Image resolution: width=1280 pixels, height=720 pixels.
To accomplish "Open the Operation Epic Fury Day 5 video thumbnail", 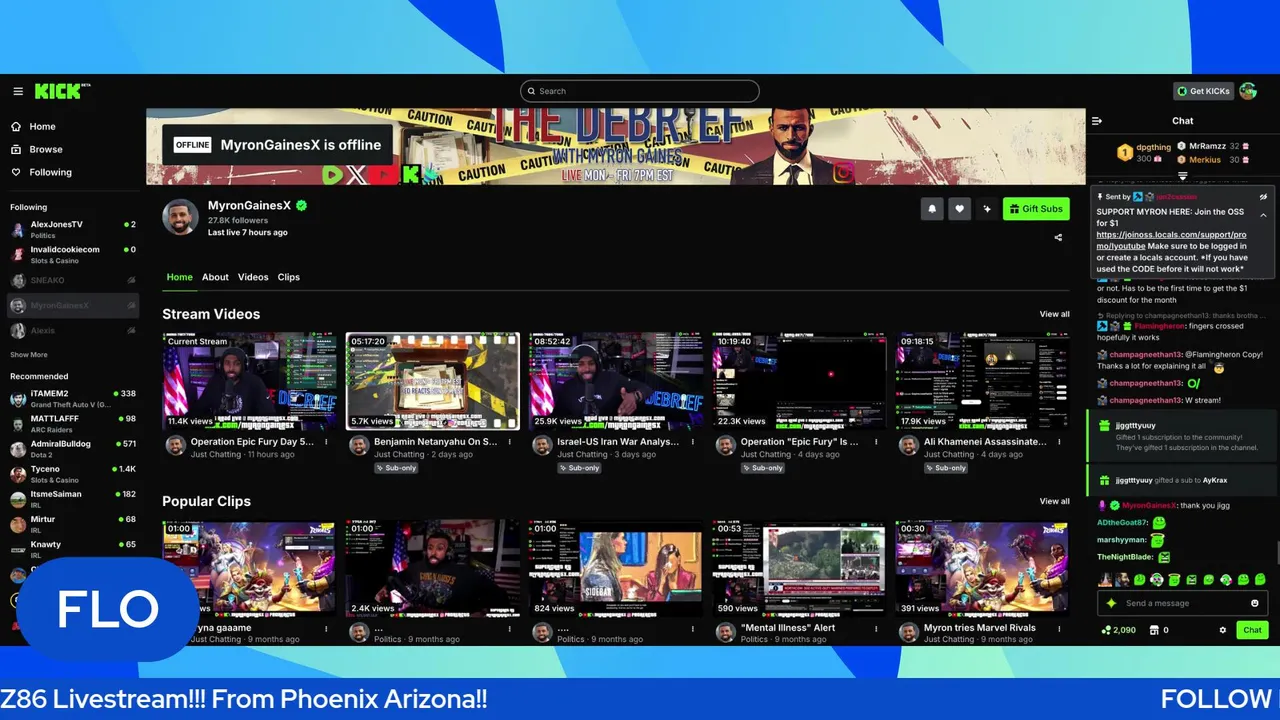I will tap(250, 381).
